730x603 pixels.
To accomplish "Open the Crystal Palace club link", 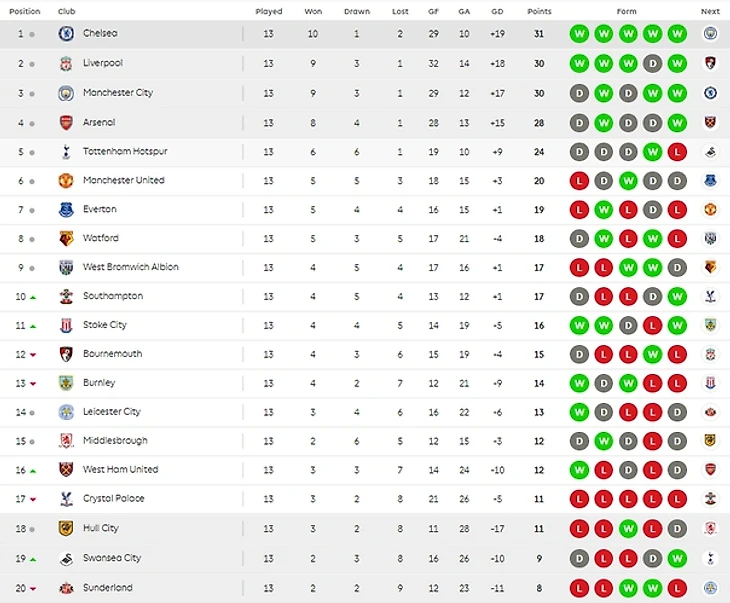I will [113, 498].
